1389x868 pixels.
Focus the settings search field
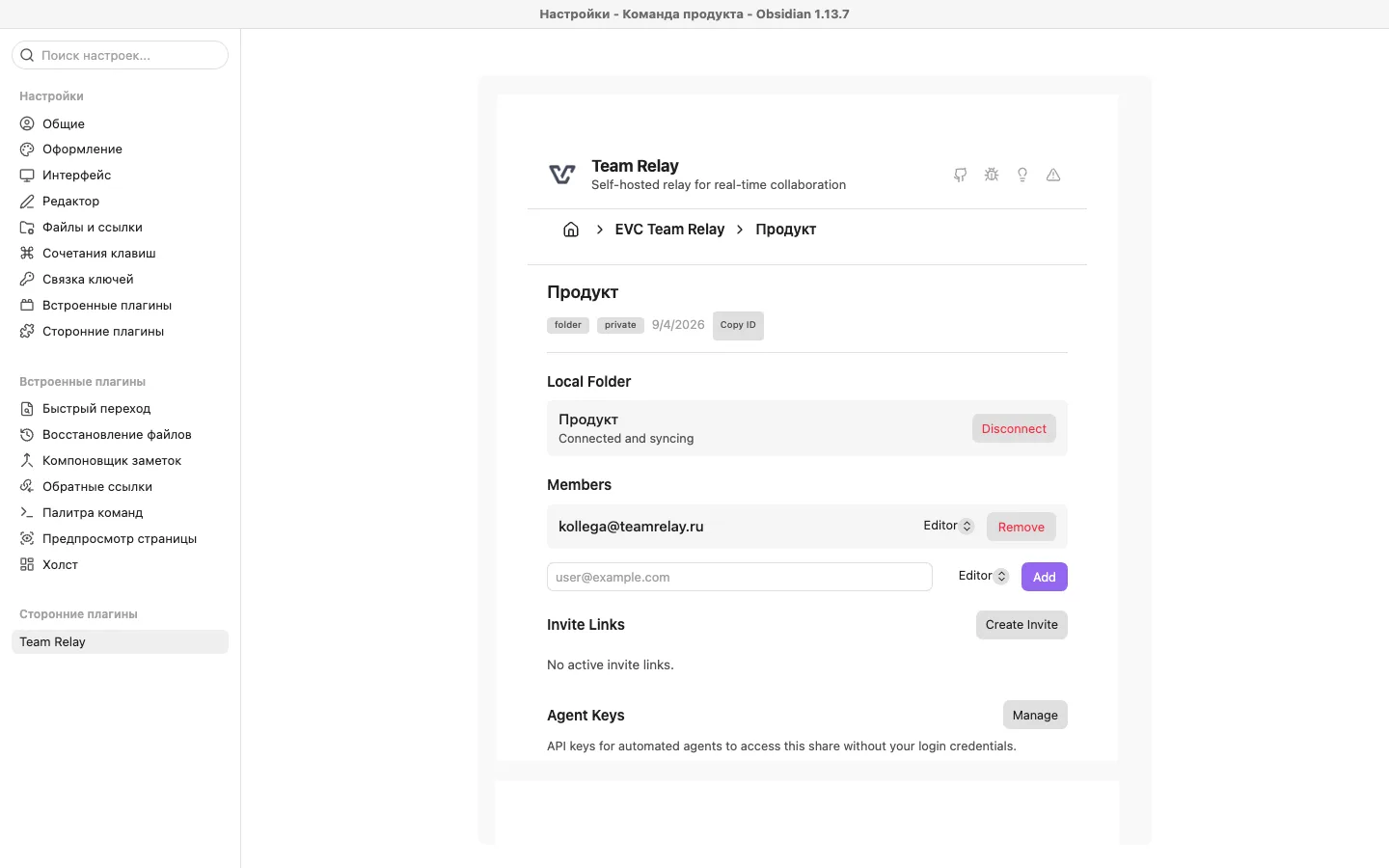click(x=120, y=55)
